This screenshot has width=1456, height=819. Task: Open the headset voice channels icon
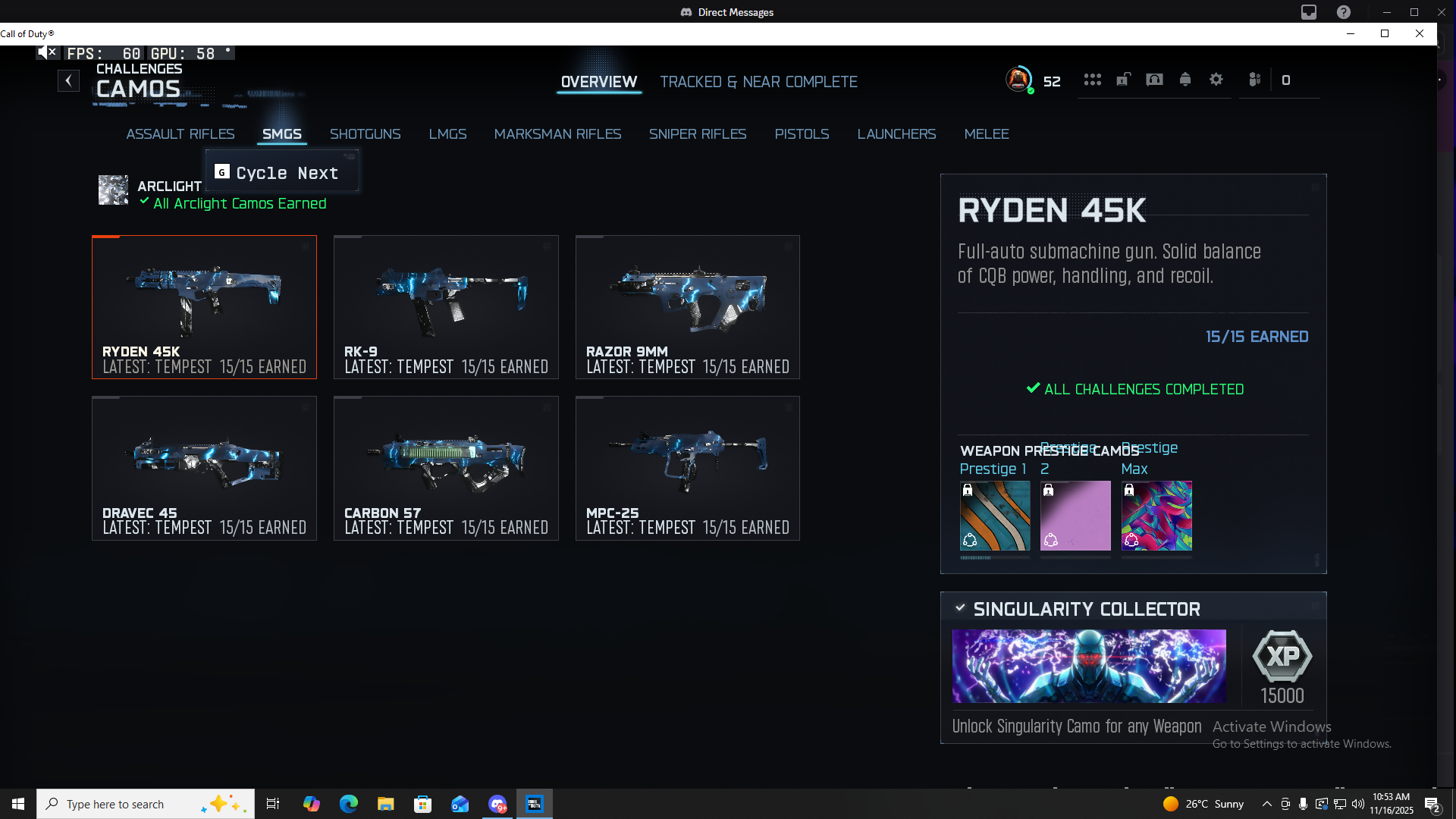coord(1154,80)
